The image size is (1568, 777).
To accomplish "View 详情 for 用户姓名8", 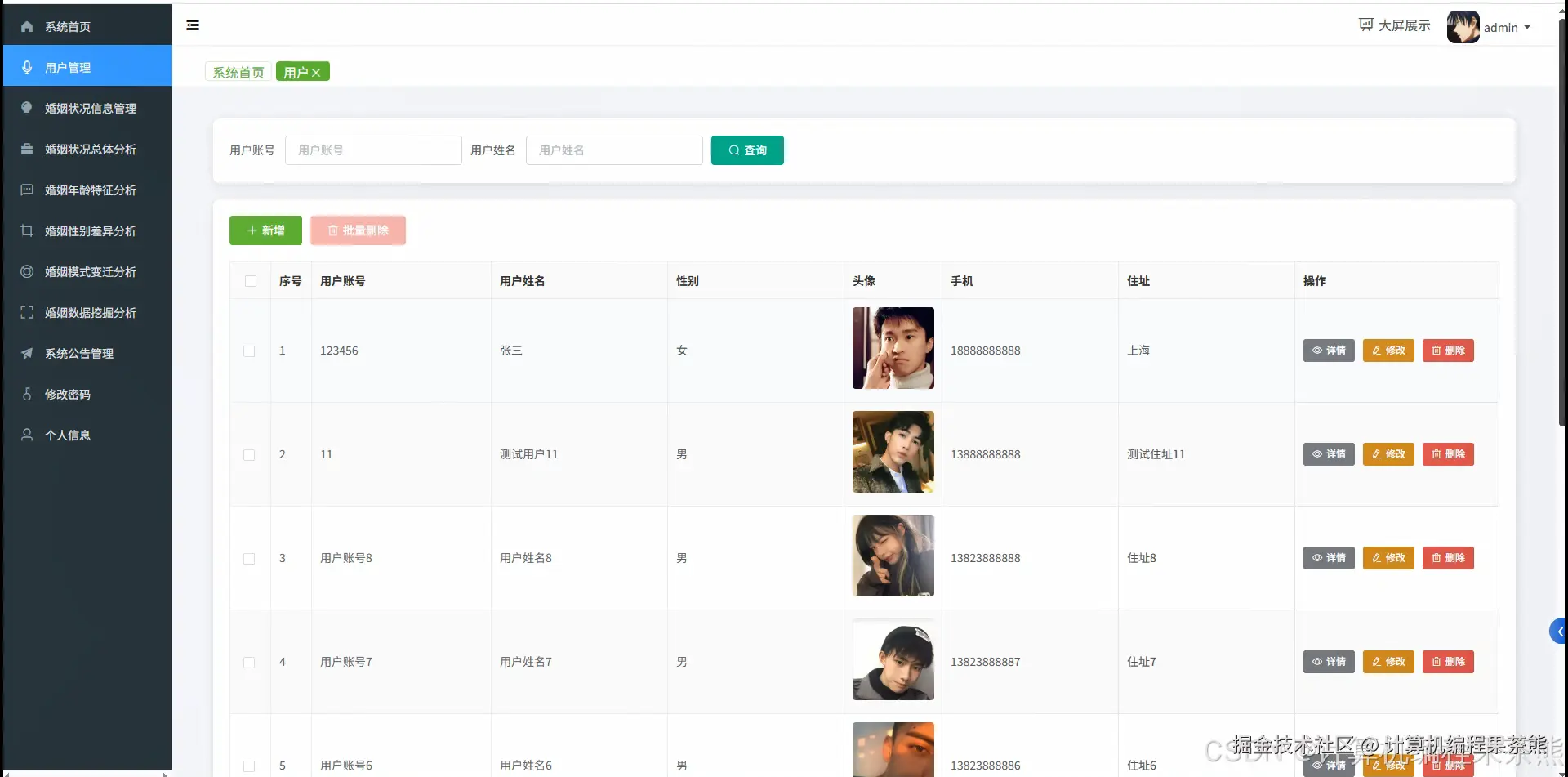I will pos(1329,558).
